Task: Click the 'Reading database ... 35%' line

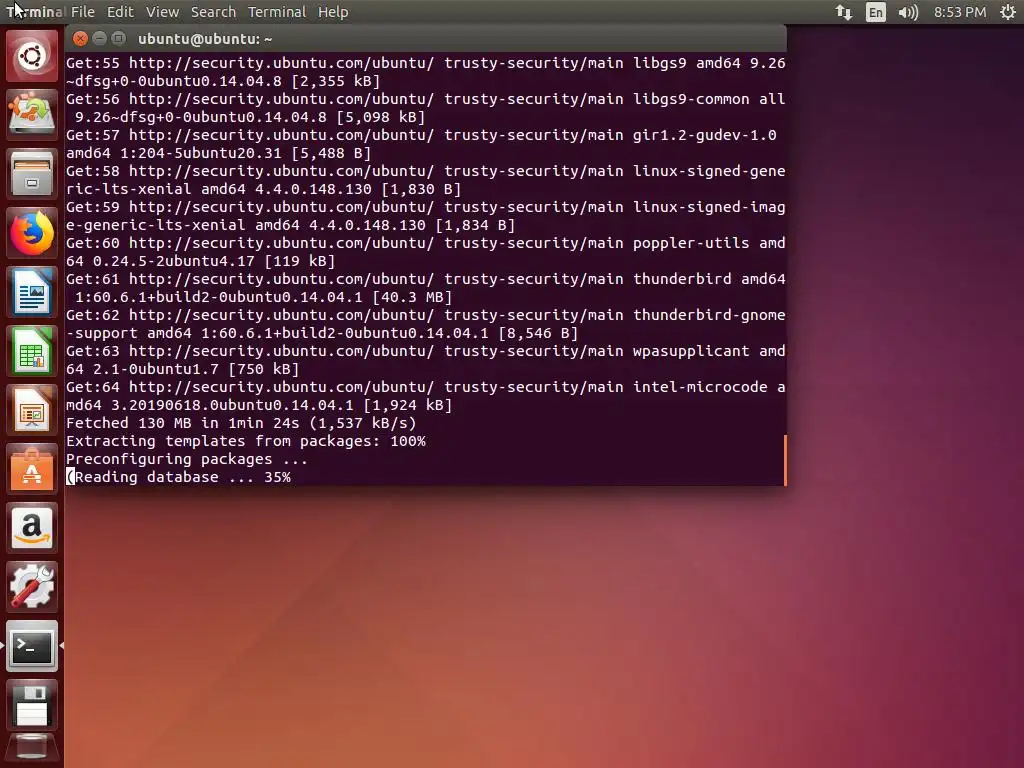Action: pos(179,477)
